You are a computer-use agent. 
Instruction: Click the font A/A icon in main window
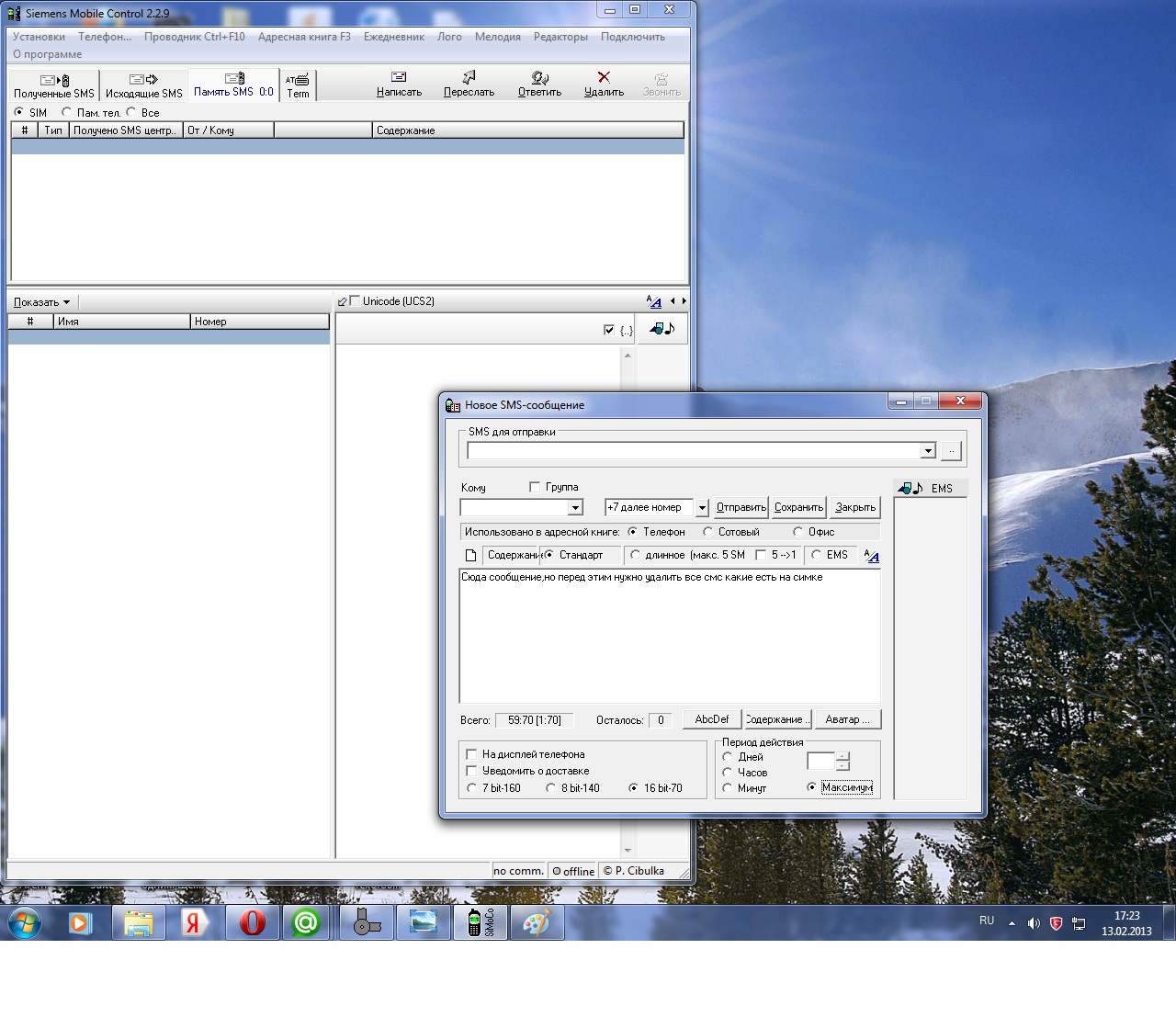(653, 301)
